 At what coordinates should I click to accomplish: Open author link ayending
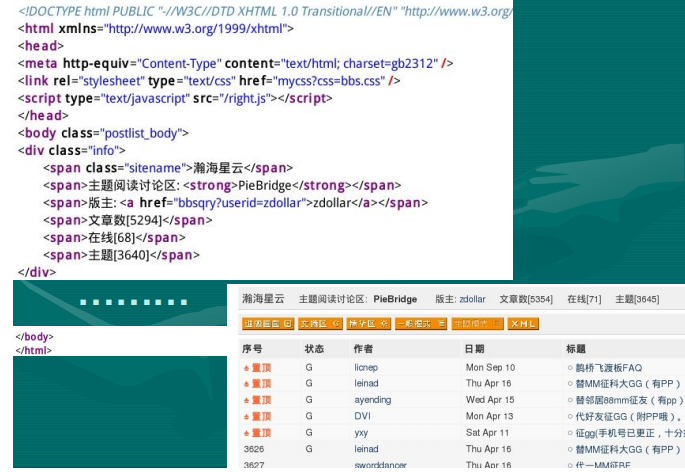click(373, 399)
